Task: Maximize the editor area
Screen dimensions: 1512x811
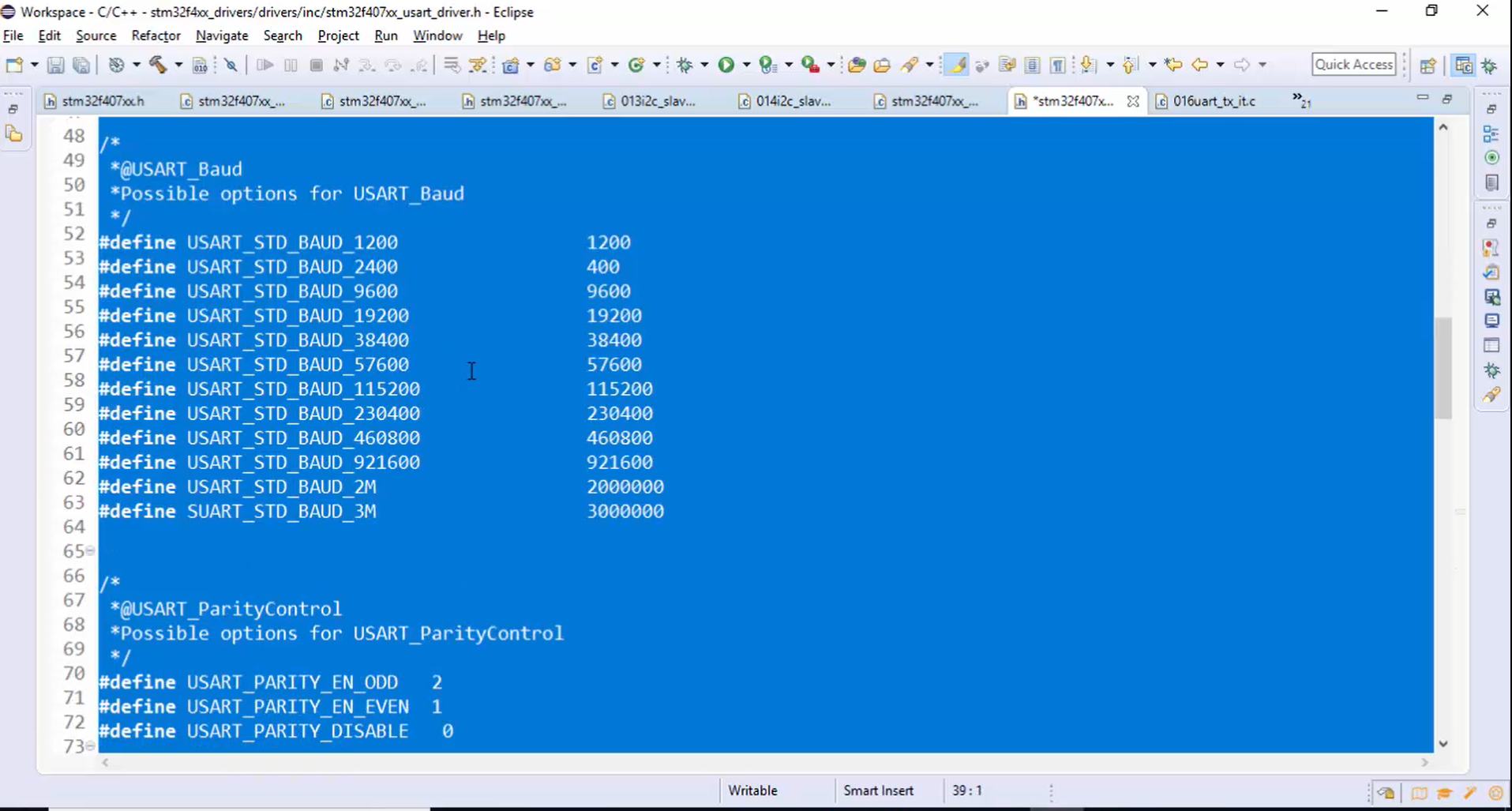Action: tap(1447, 99)
